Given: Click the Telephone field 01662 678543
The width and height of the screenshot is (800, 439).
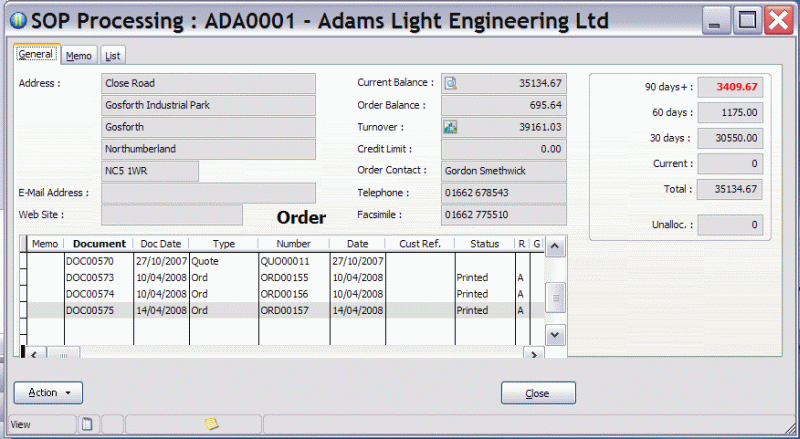Looking at the screenshot, I should (504, 193).
